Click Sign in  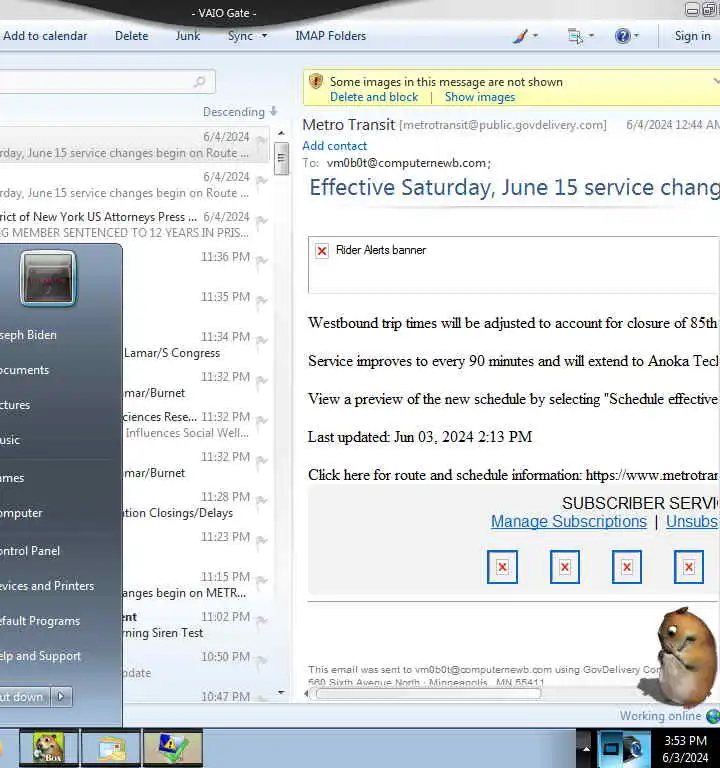(692, 36)
